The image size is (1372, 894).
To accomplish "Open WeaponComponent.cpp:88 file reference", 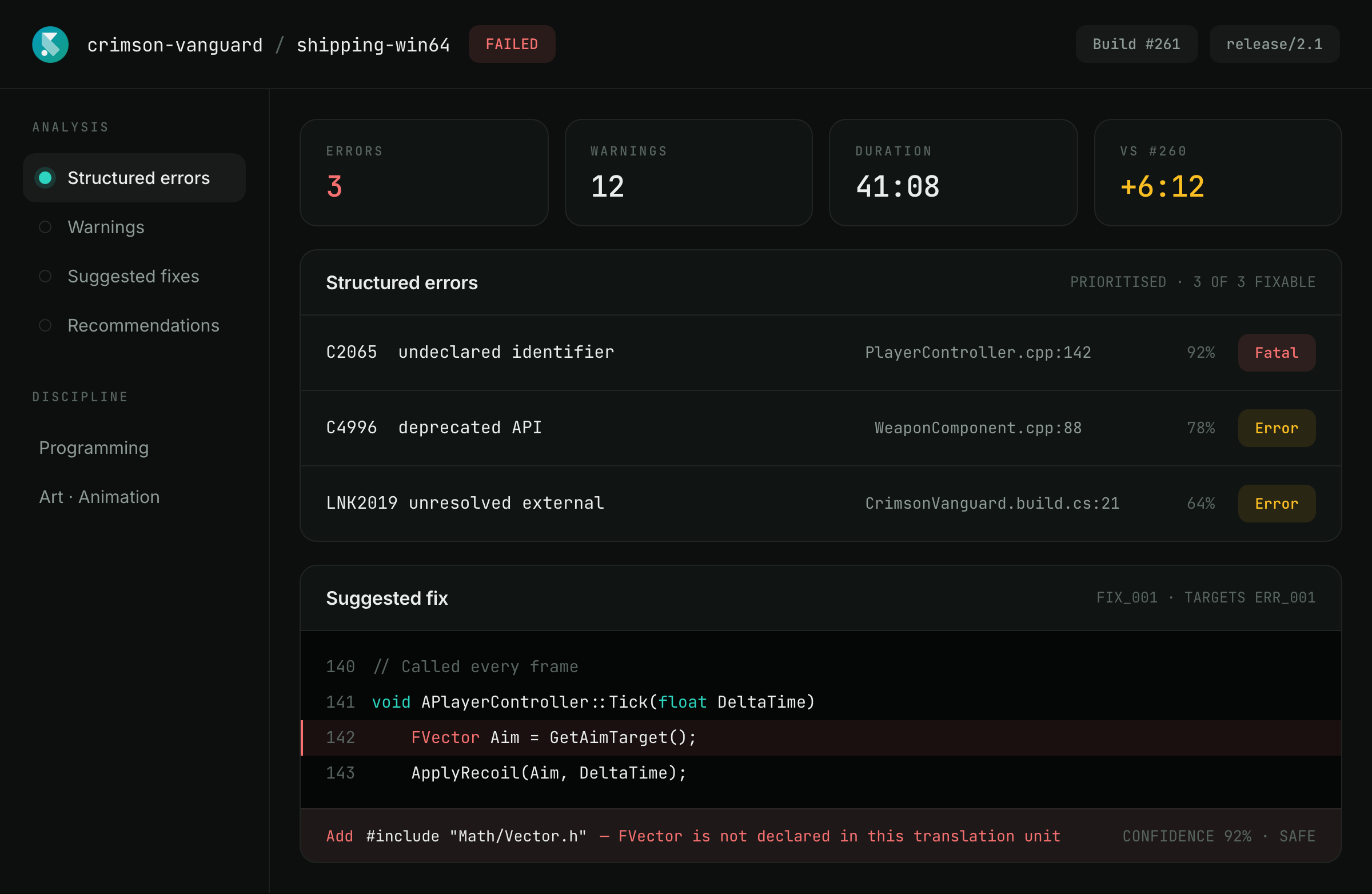I will click(x=978, y=428).
